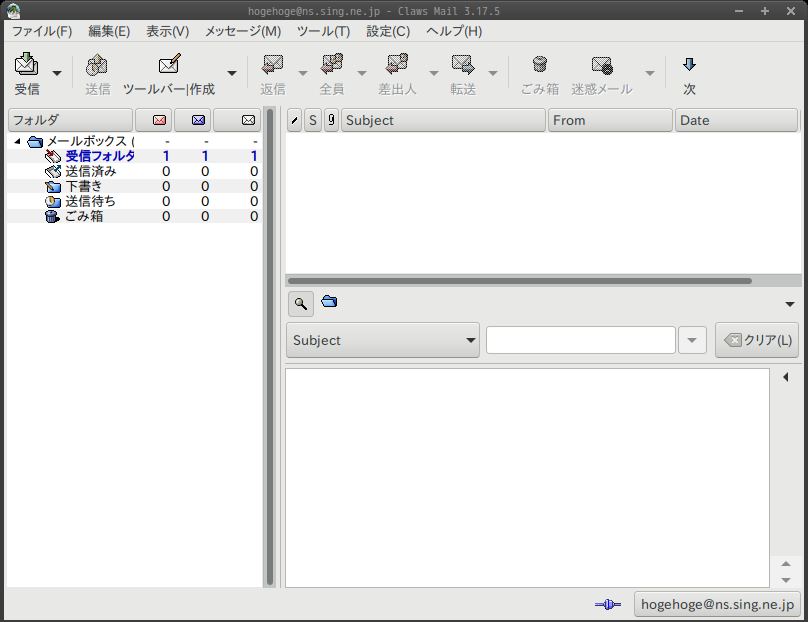Select the メールボックス mailbox folder

point(90,141)
